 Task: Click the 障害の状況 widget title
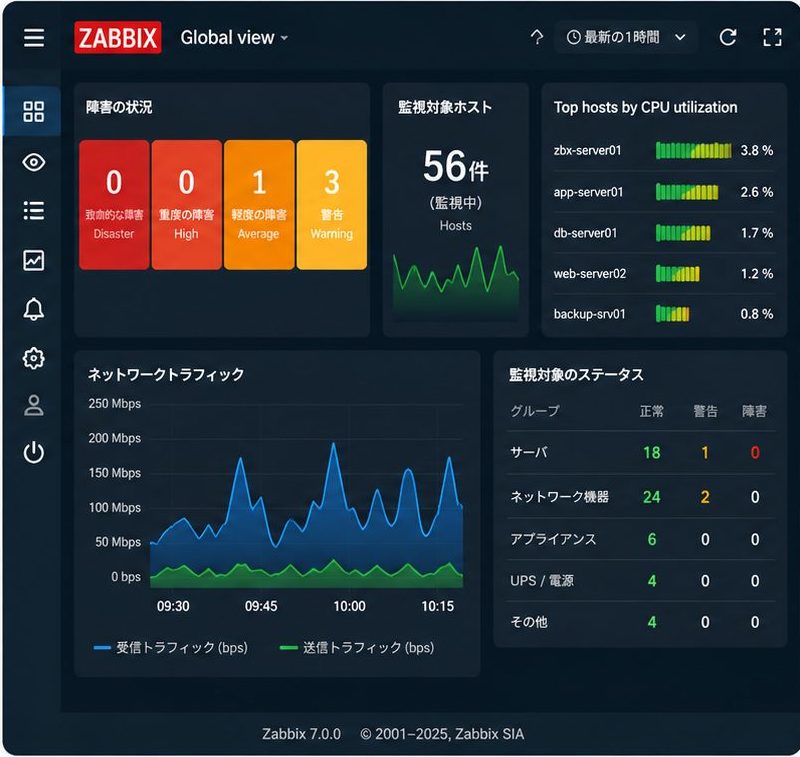click(119, 107)
